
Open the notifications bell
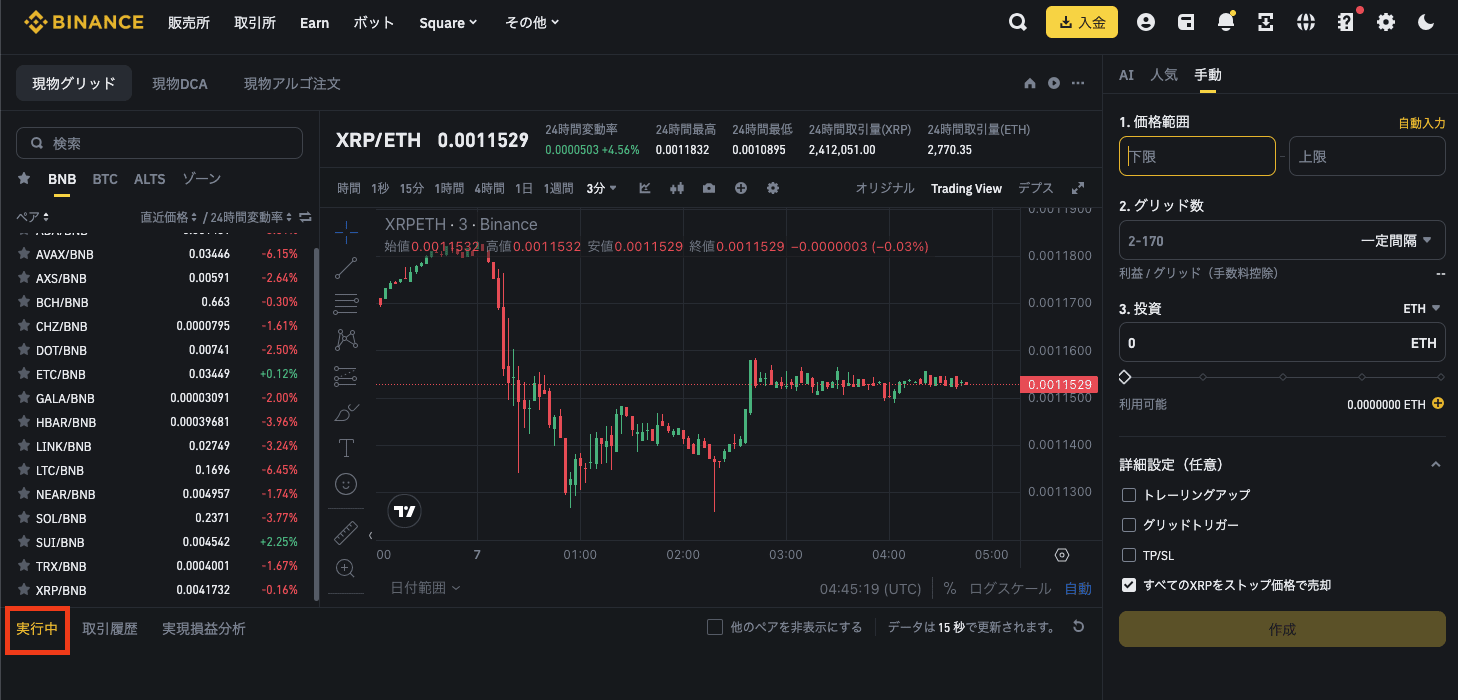tap(1226, 22)
